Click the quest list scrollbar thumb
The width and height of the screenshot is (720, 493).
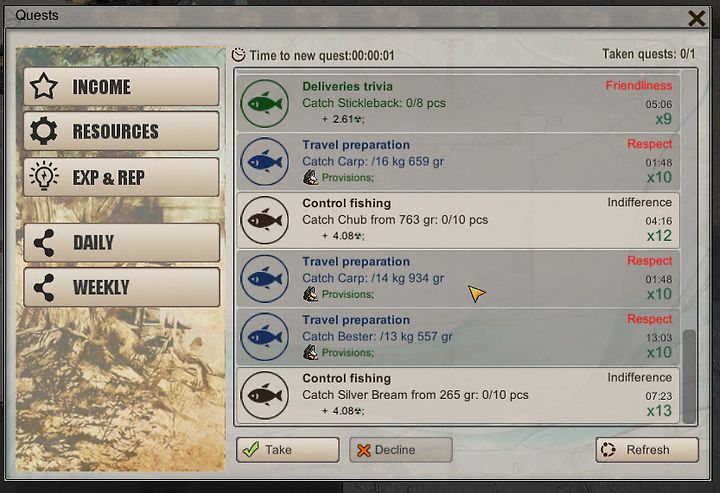689,376
